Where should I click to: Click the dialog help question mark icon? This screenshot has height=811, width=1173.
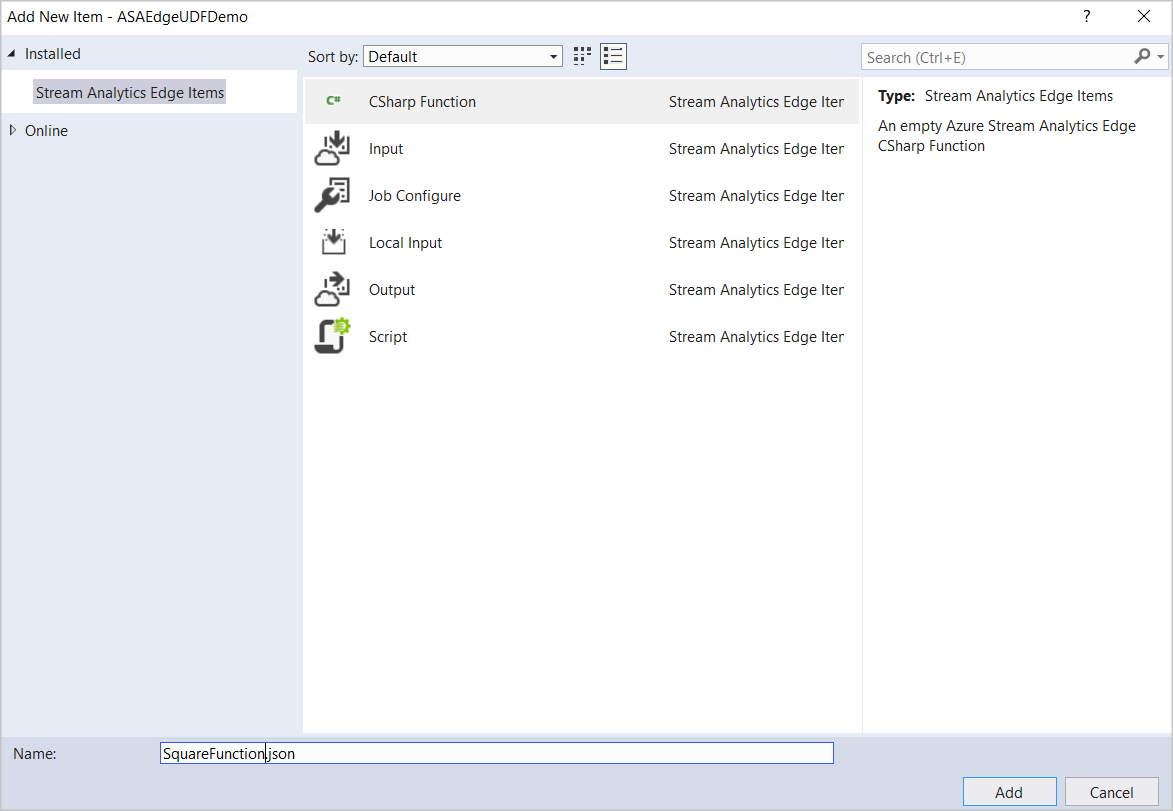tap(1086, 16)
